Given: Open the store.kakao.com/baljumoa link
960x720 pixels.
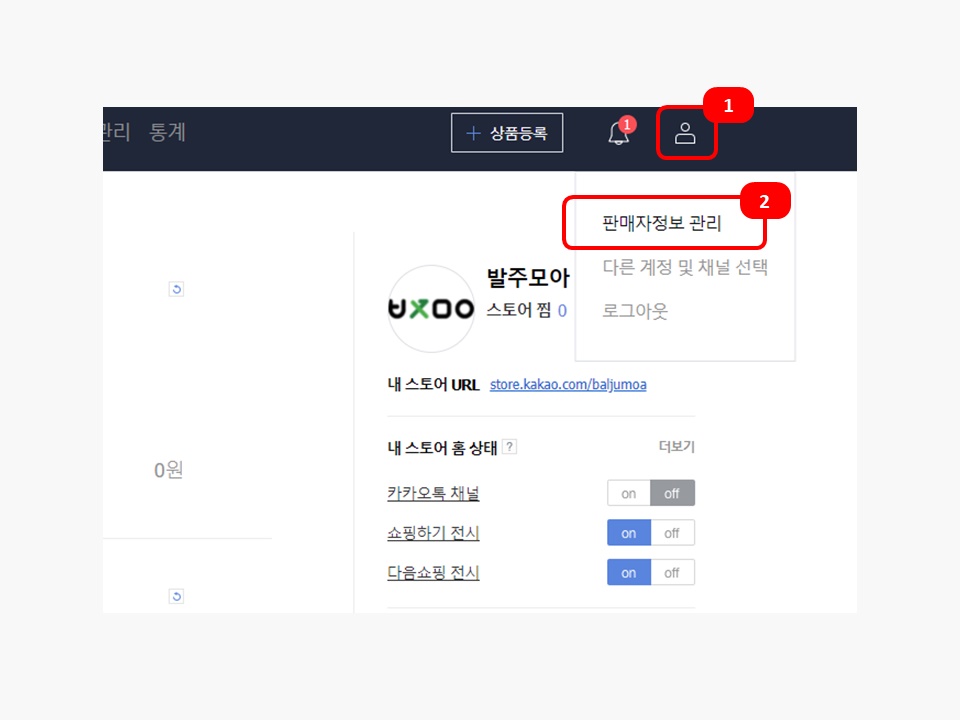Looking at the screenshot, I should pyautogui.click(x=568, y=384).
